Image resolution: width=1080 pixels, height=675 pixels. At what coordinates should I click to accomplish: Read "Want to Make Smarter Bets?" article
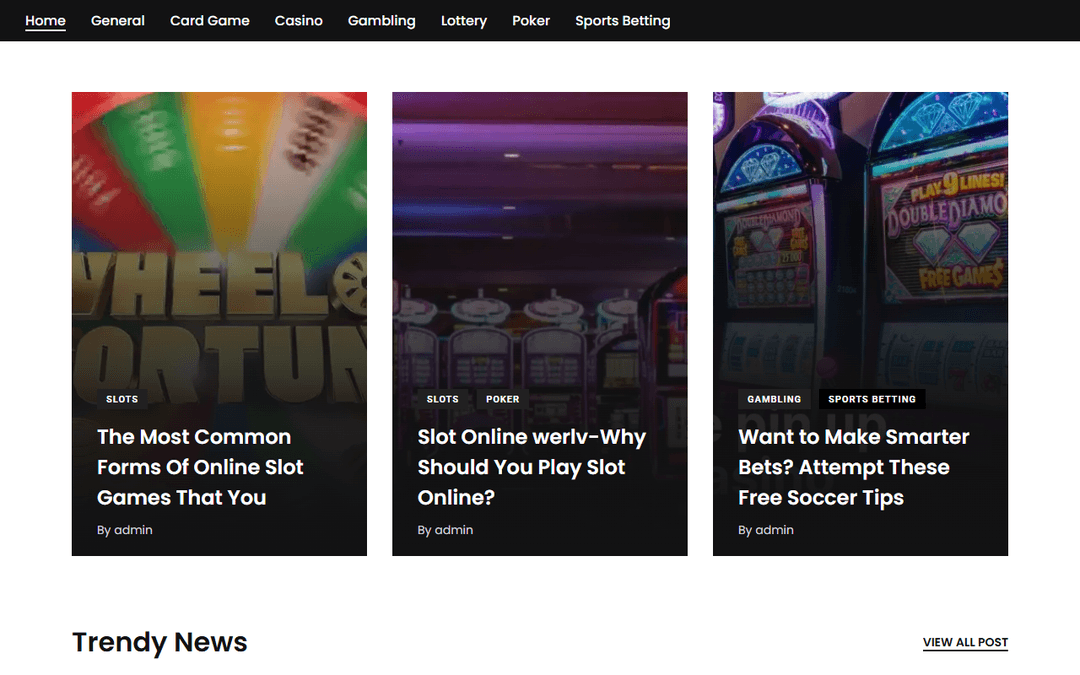[x=853, y=467]
